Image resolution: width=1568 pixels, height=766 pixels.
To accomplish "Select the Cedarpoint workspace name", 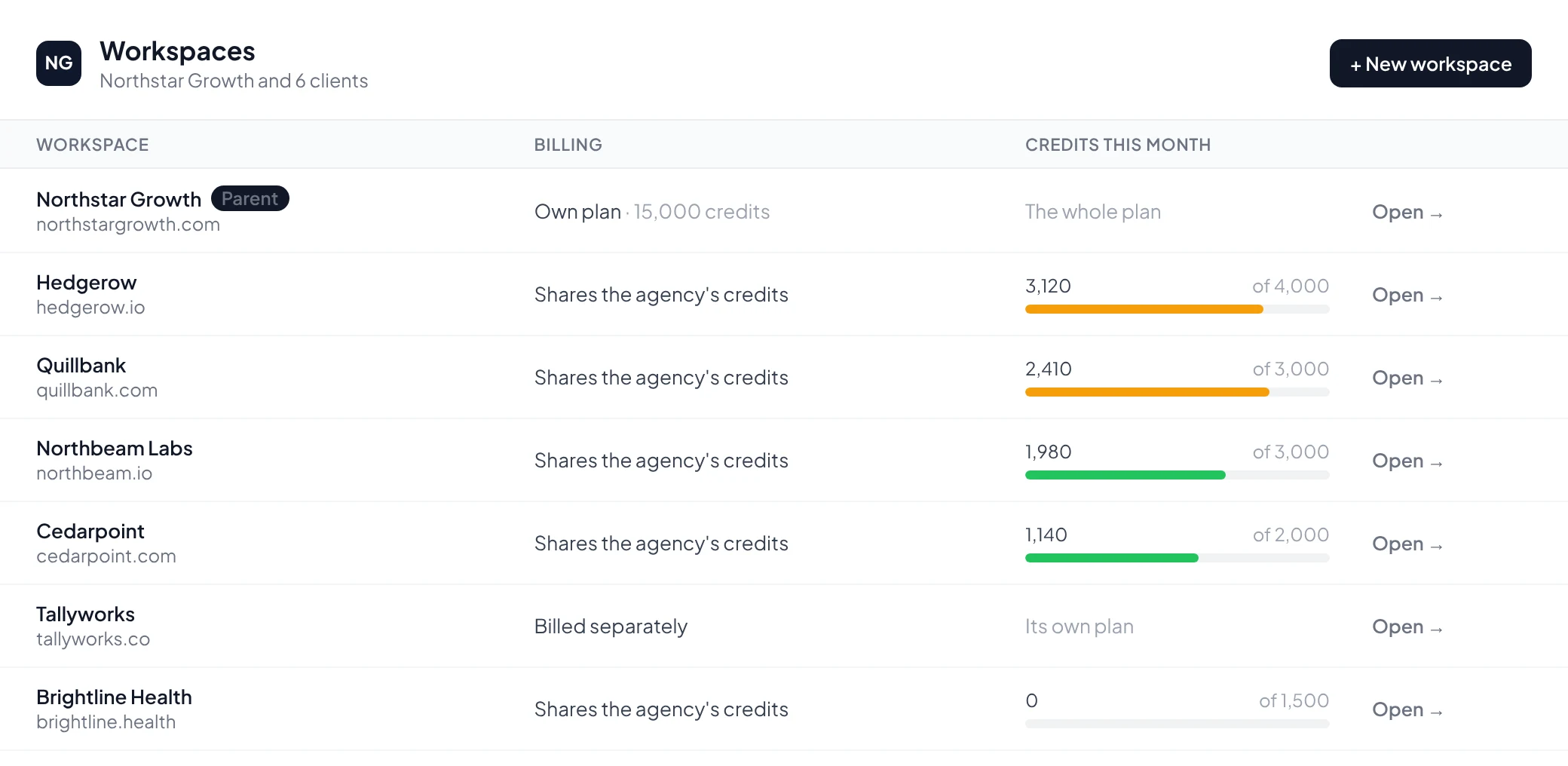I will tap(90, 532).
